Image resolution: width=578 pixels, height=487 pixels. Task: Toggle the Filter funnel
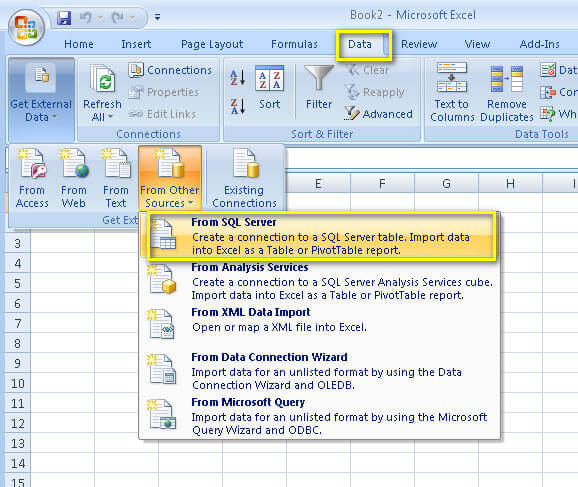pos(319,88)
